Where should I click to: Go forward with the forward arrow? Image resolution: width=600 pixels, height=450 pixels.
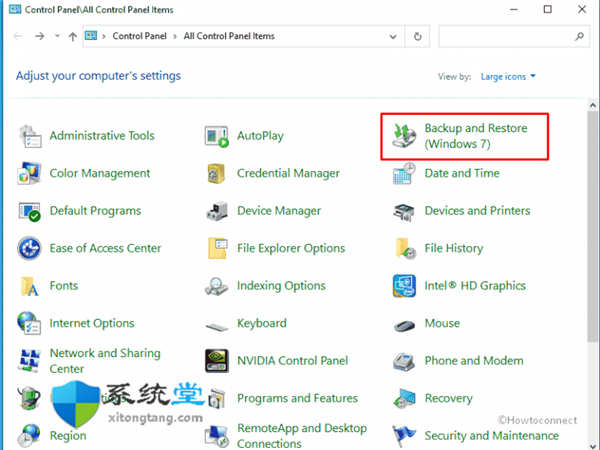point(39,36)
